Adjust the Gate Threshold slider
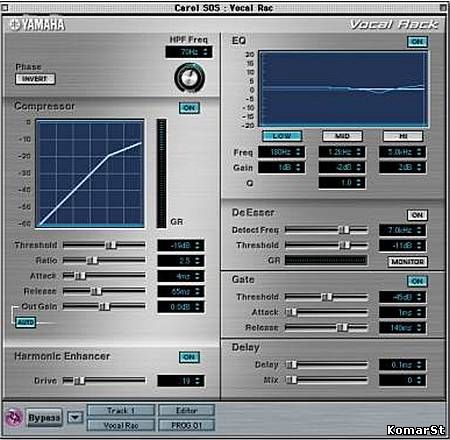Screen dimensions: 450x440 point(326,297)
